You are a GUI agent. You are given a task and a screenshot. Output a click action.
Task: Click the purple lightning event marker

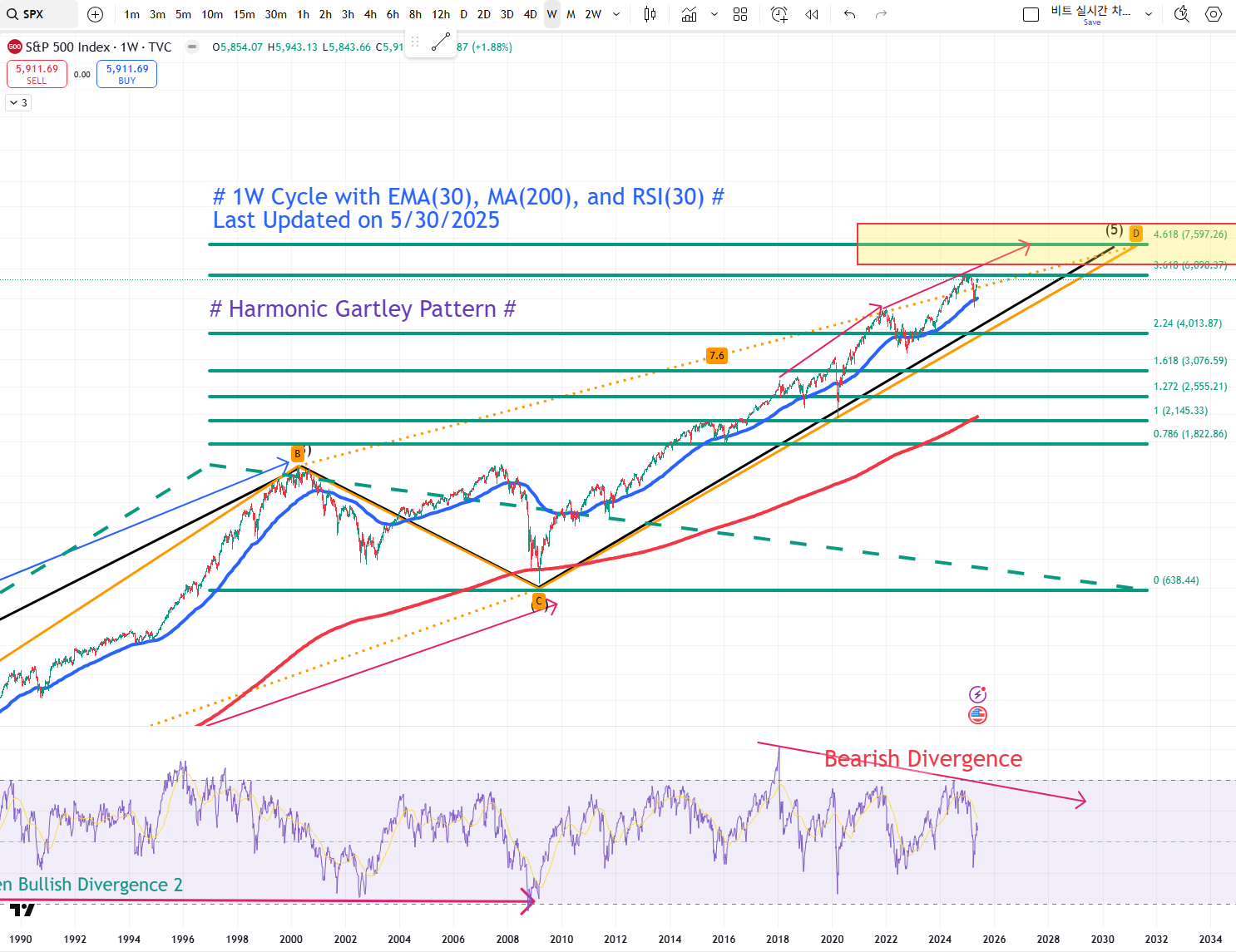[x=977, y=694]
